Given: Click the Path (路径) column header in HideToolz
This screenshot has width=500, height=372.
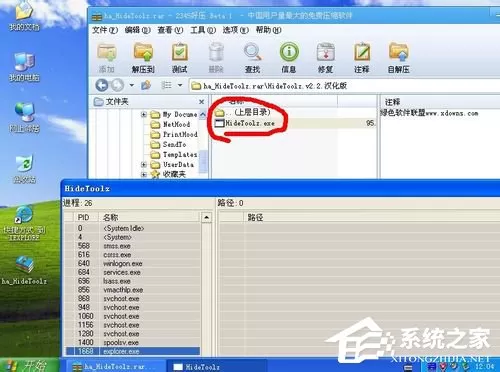Looking at the screenshot, I should 372,218.
